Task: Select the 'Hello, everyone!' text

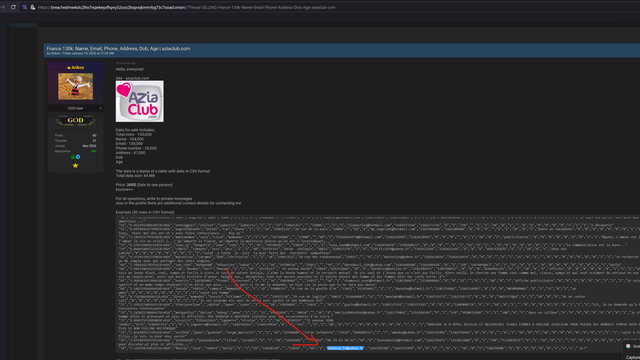Action: (x=130, y=69)
